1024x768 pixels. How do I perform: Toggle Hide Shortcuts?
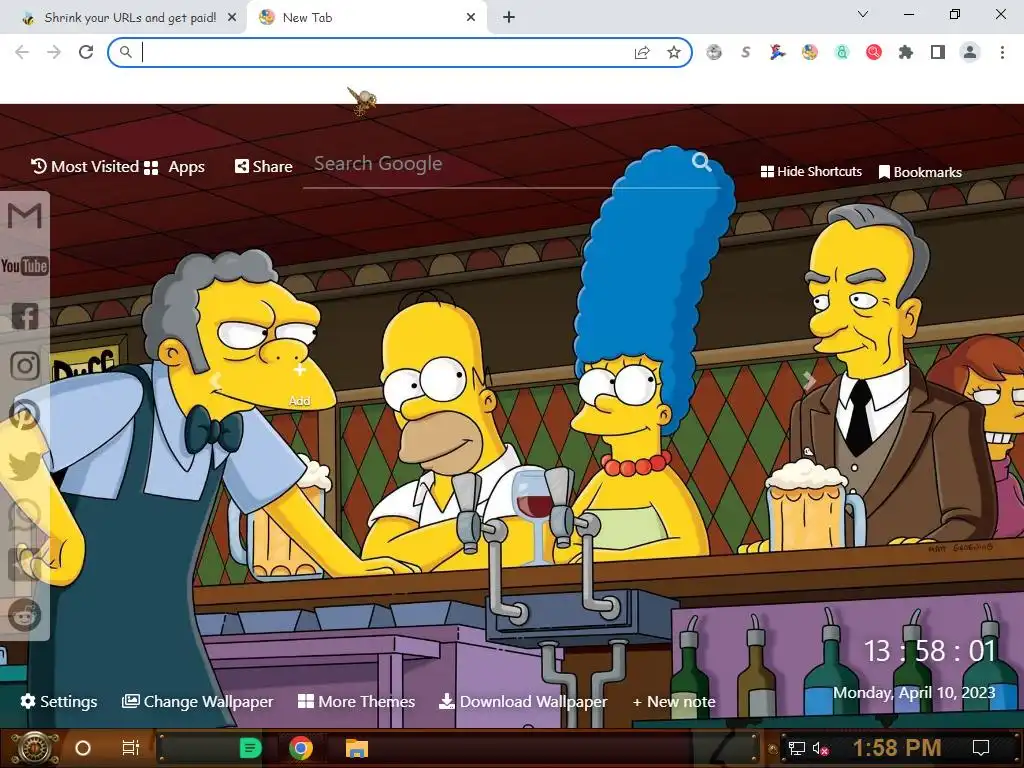coord(811,171)
